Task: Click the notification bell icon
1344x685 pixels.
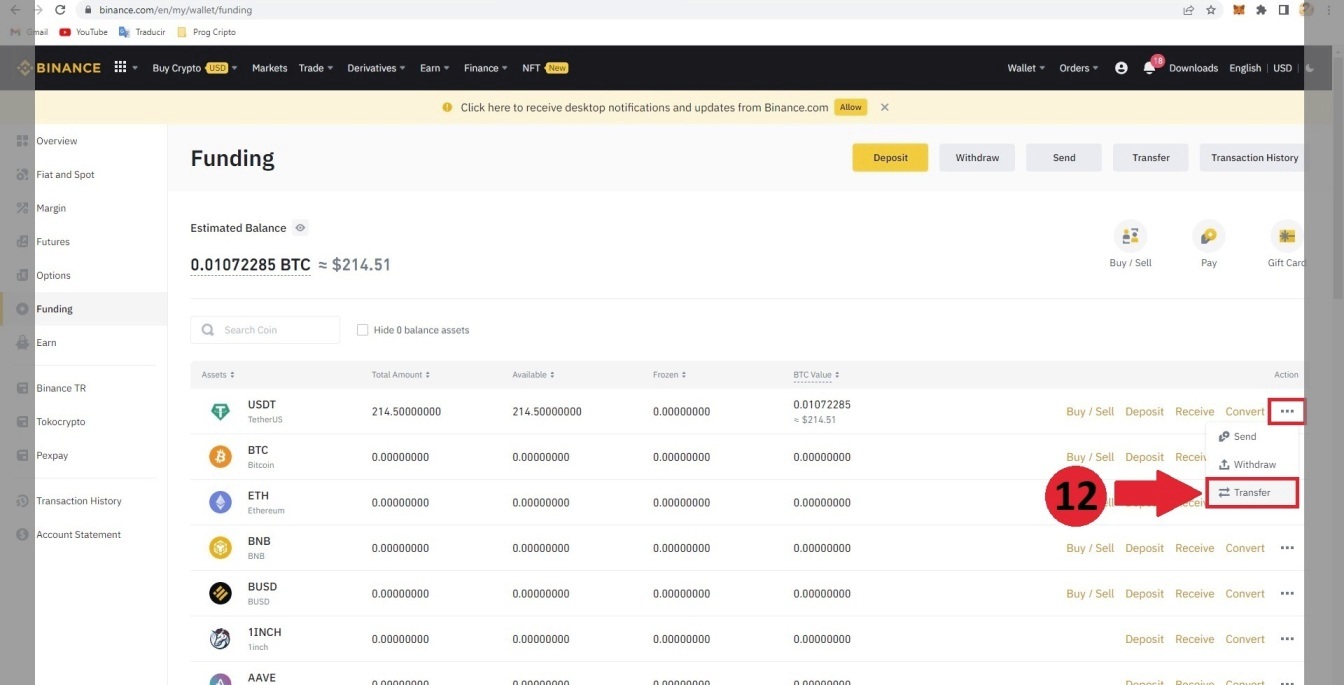Action: pyautogui.click(x=1149, y=68)
